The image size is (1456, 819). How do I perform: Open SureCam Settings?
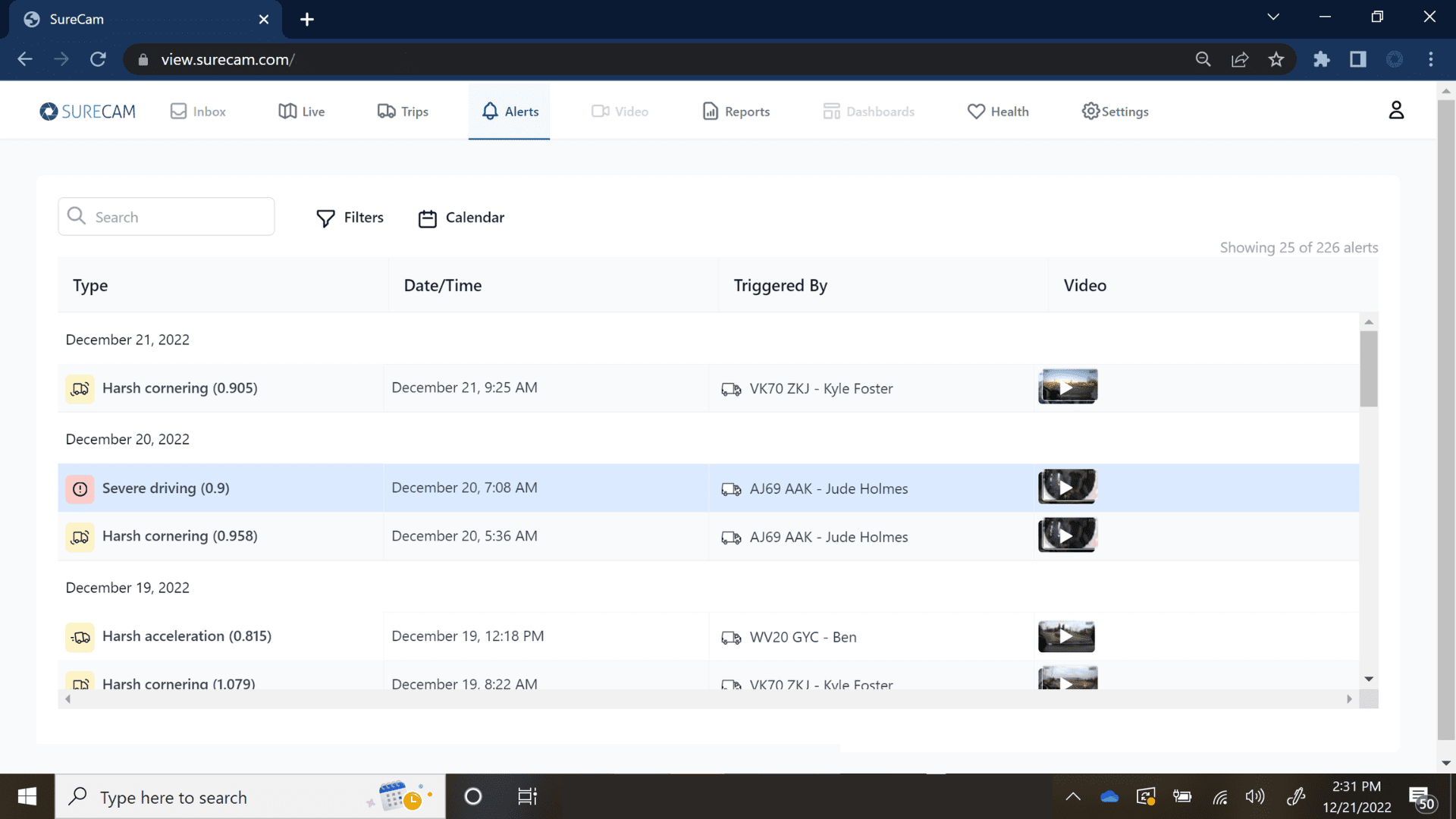[x=1114, y=111]
